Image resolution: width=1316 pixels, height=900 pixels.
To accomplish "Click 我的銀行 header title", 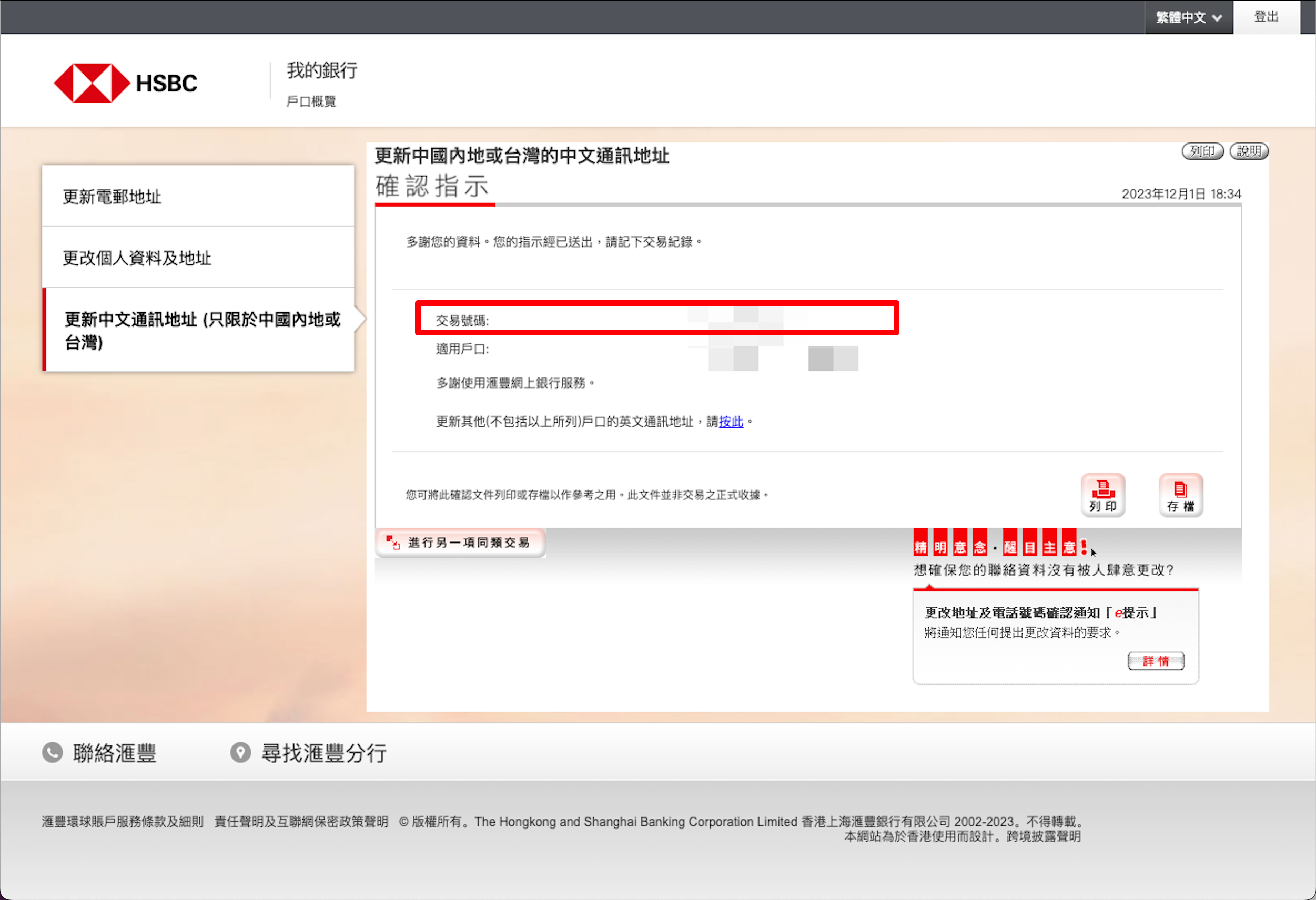I will pyautogui.click(x=322, y=70).
